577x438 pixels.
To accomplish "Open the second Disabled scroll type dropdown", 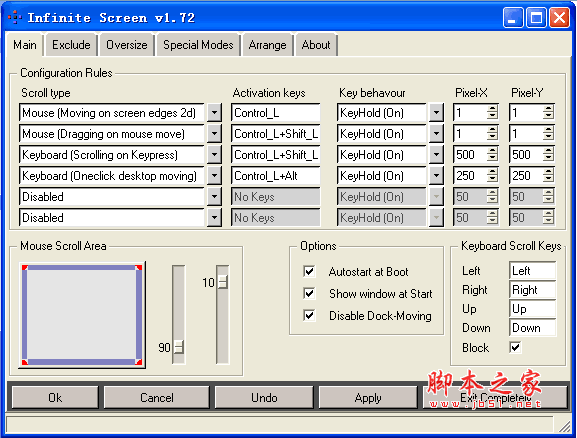I will [214, 218].
